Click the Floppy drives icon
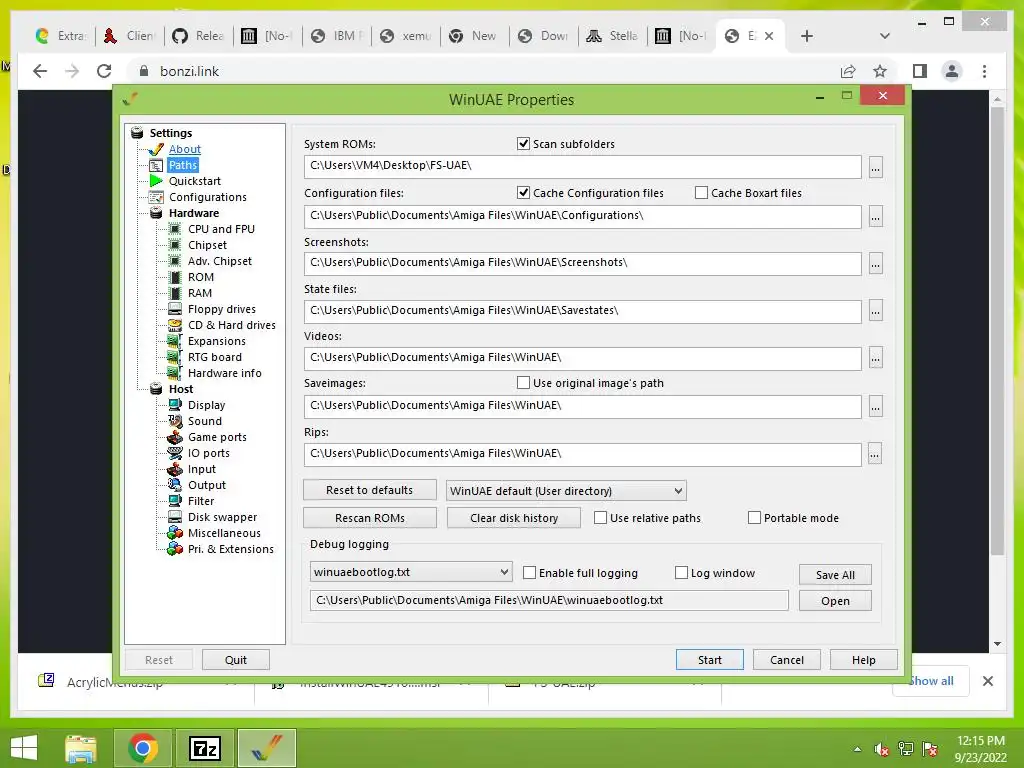Image resolution: width=1024 pixels, height=768 pixels. tap(175, 309)
